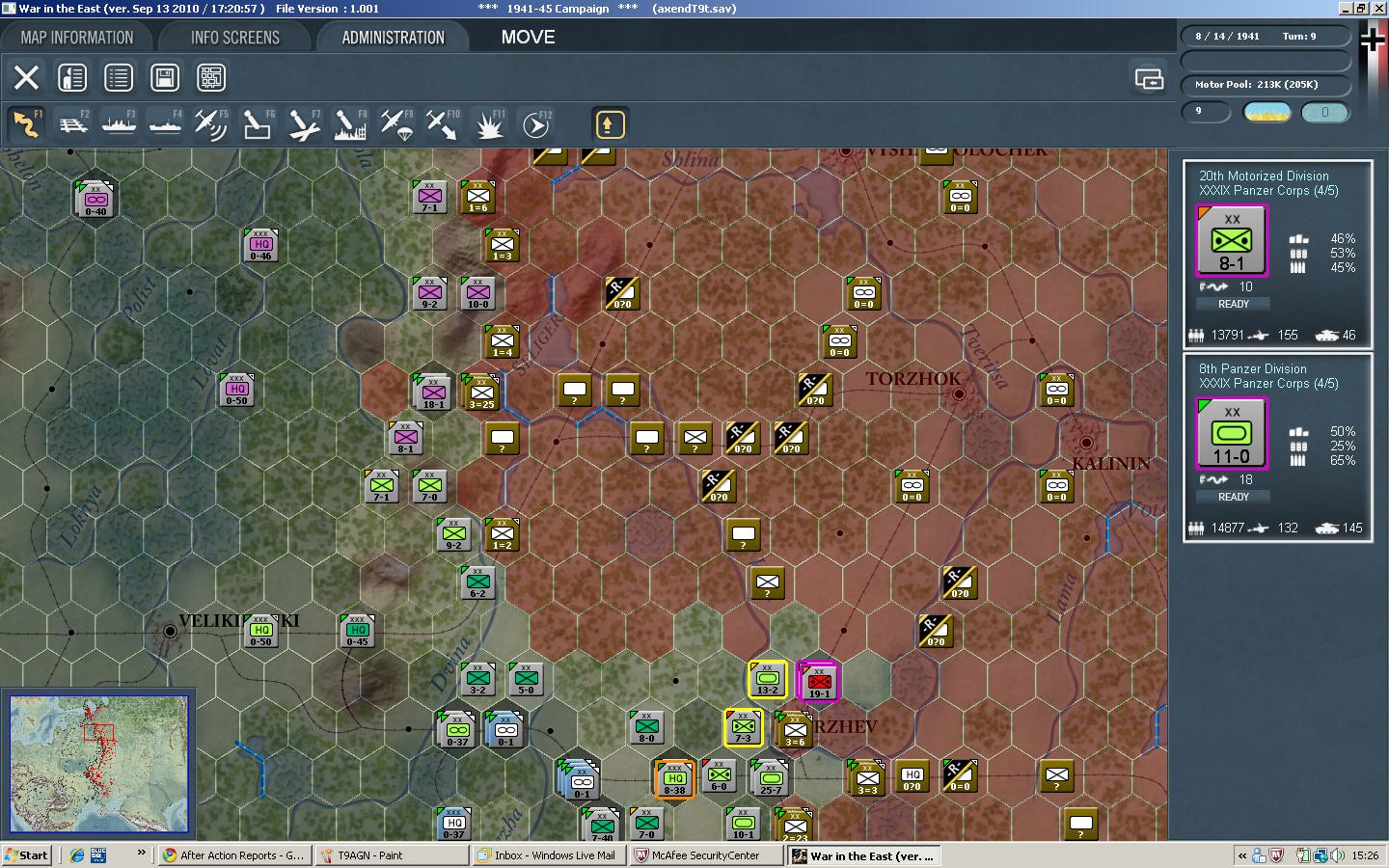Switch to McAfee SecurityCenter taskbar window

[x=705, y=855]
